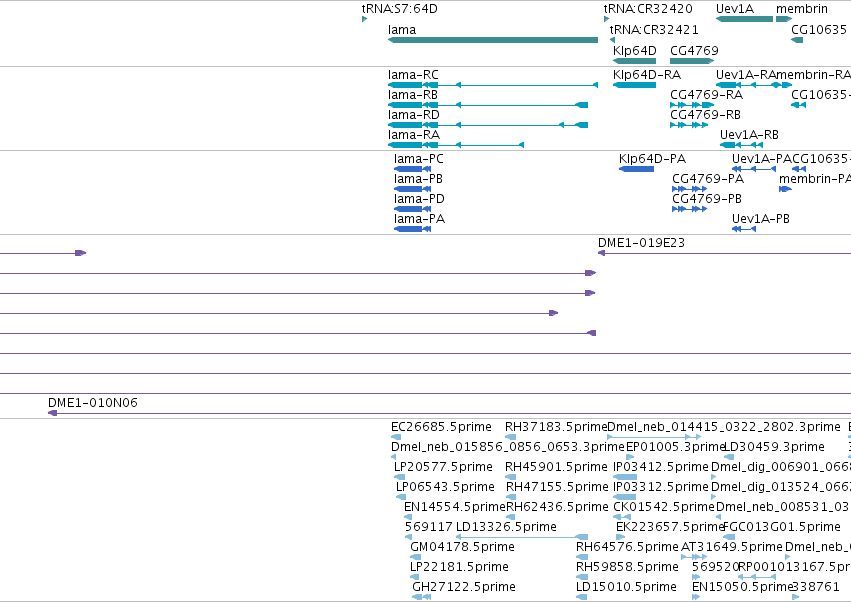Select the Uev1A gene feature
The image size is (851, 602).
[x=744, y=19]
